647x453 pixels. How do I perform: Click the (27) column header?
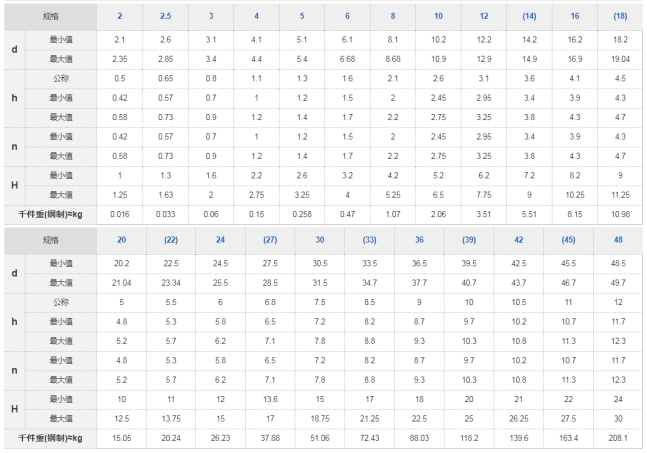tap(270, 240)
